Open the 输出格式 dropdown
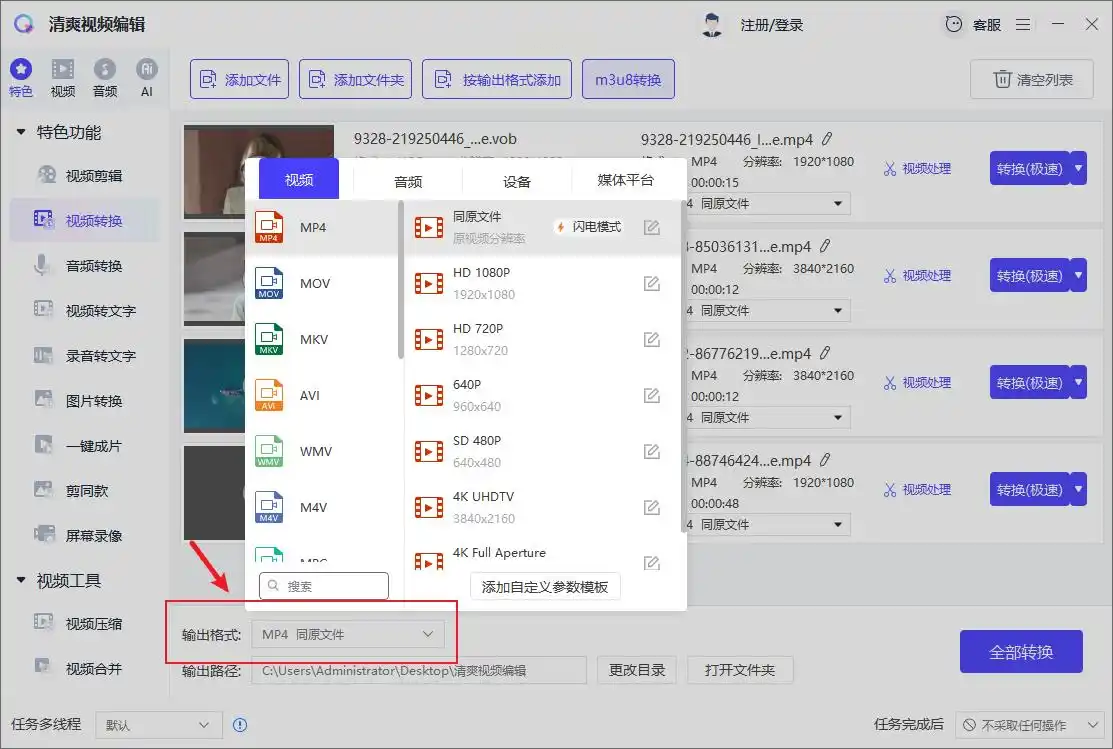 (x=346, y=634)
